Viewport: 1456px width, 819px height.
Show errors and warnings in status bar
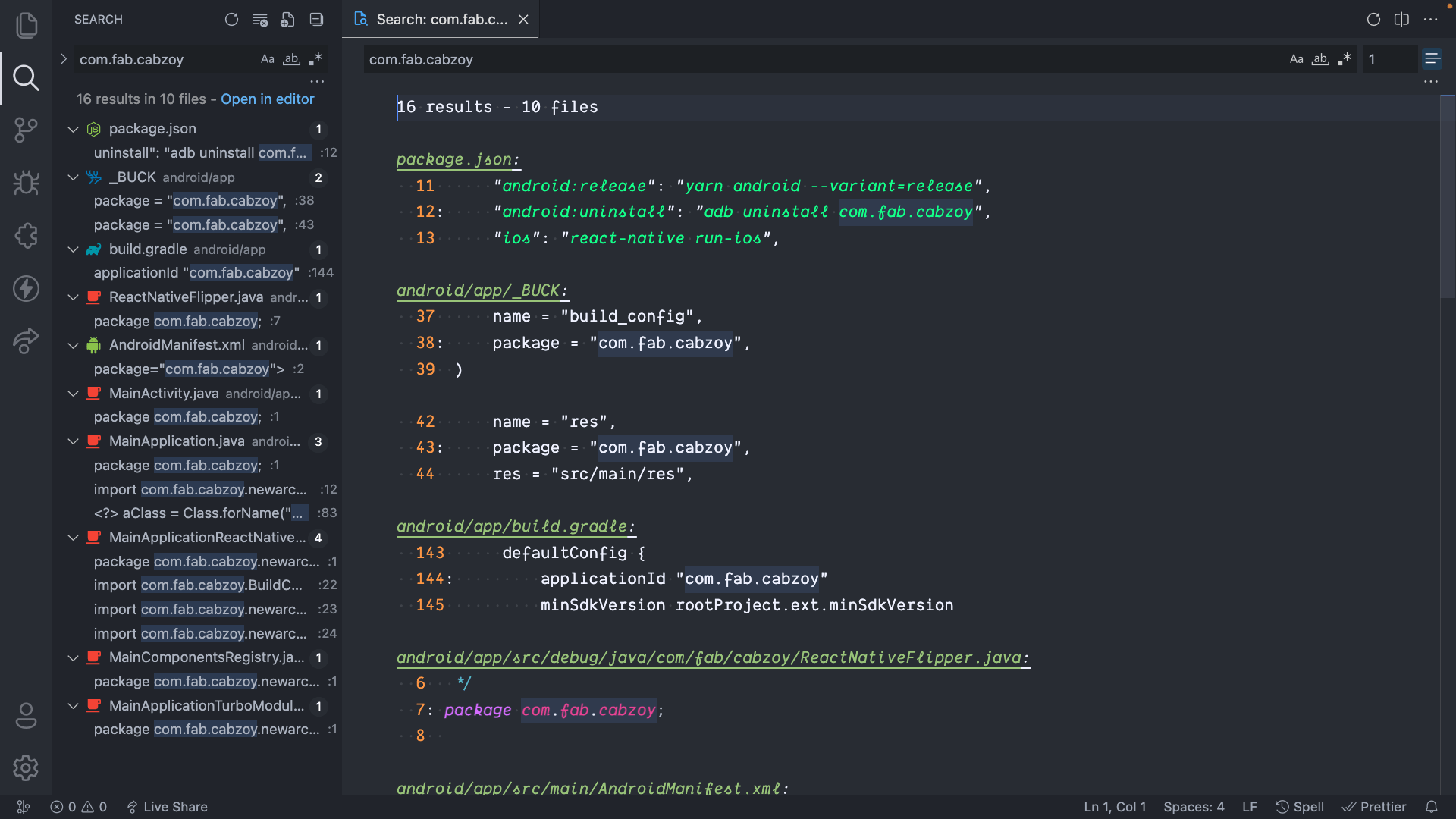point(78,807)
